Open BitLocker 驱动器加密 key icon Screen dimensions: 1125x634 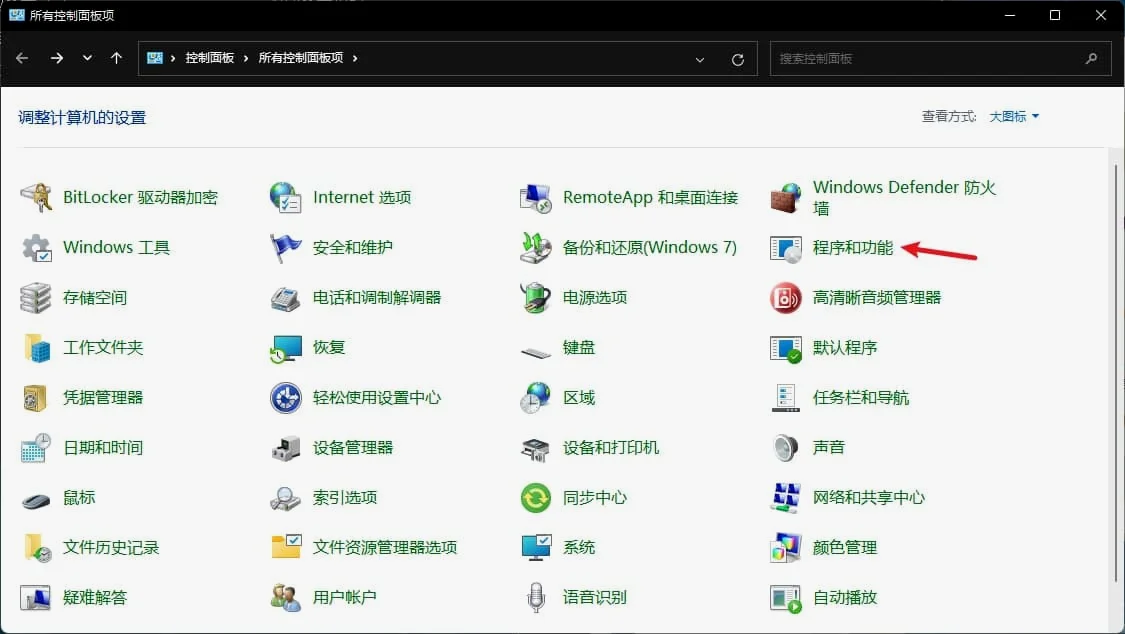36,197
